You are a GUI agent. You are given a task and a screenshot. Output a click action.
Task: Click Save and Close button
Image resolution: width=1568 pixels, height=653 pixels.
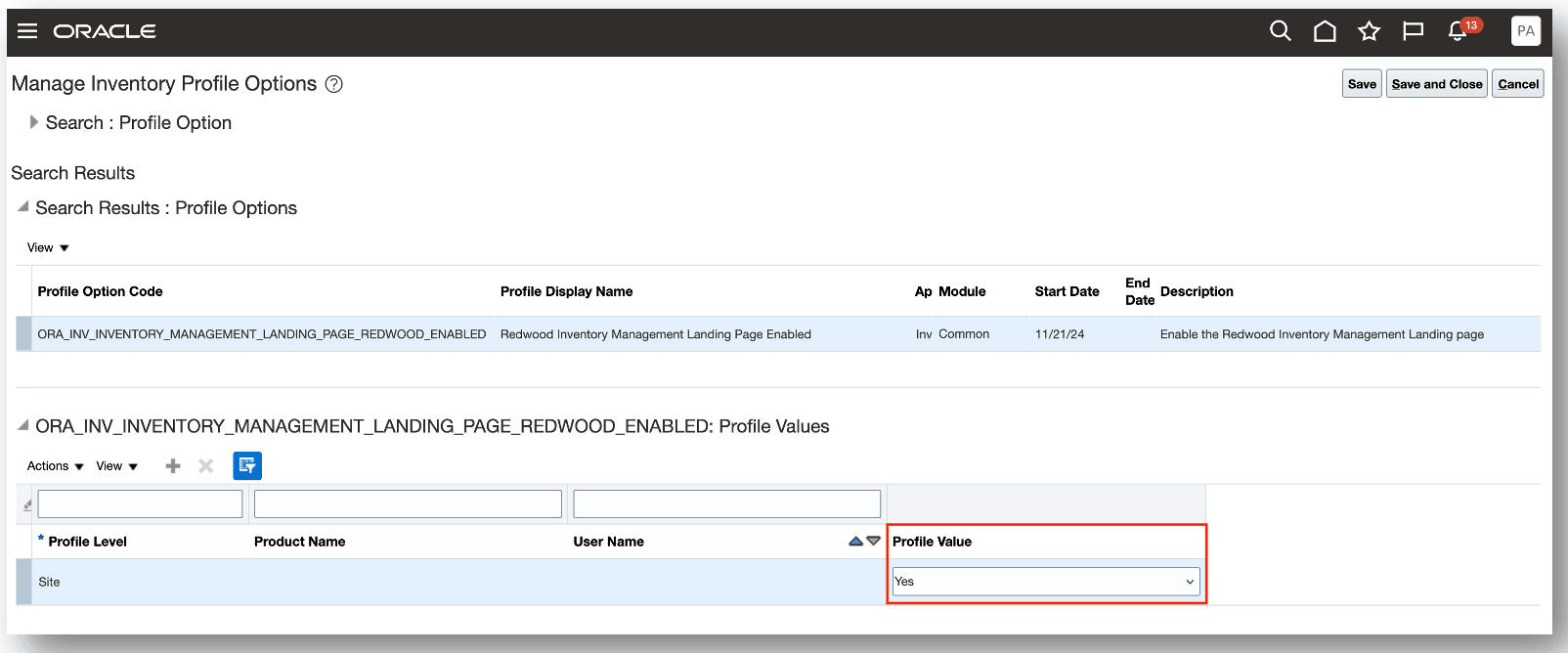(1437, 84)
